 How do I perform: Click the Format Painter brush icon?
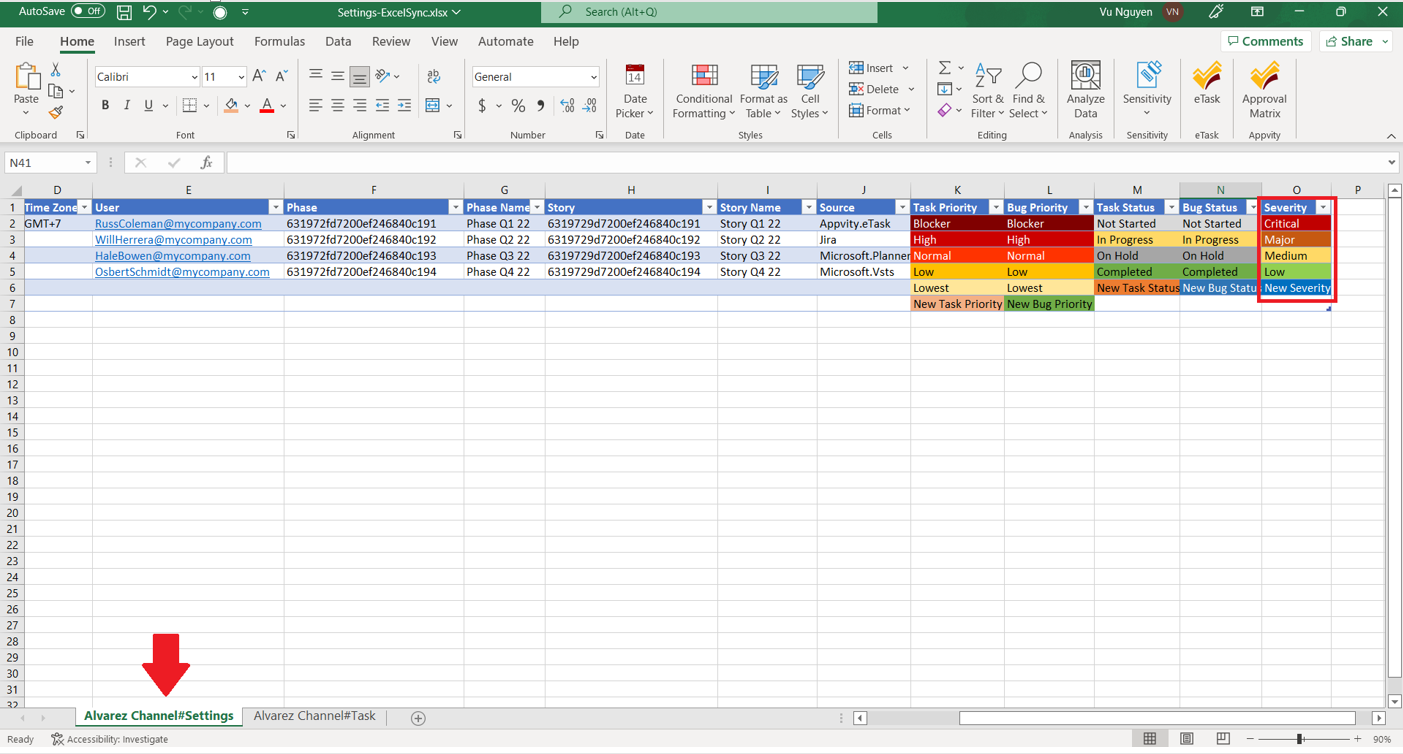[56, 113]
